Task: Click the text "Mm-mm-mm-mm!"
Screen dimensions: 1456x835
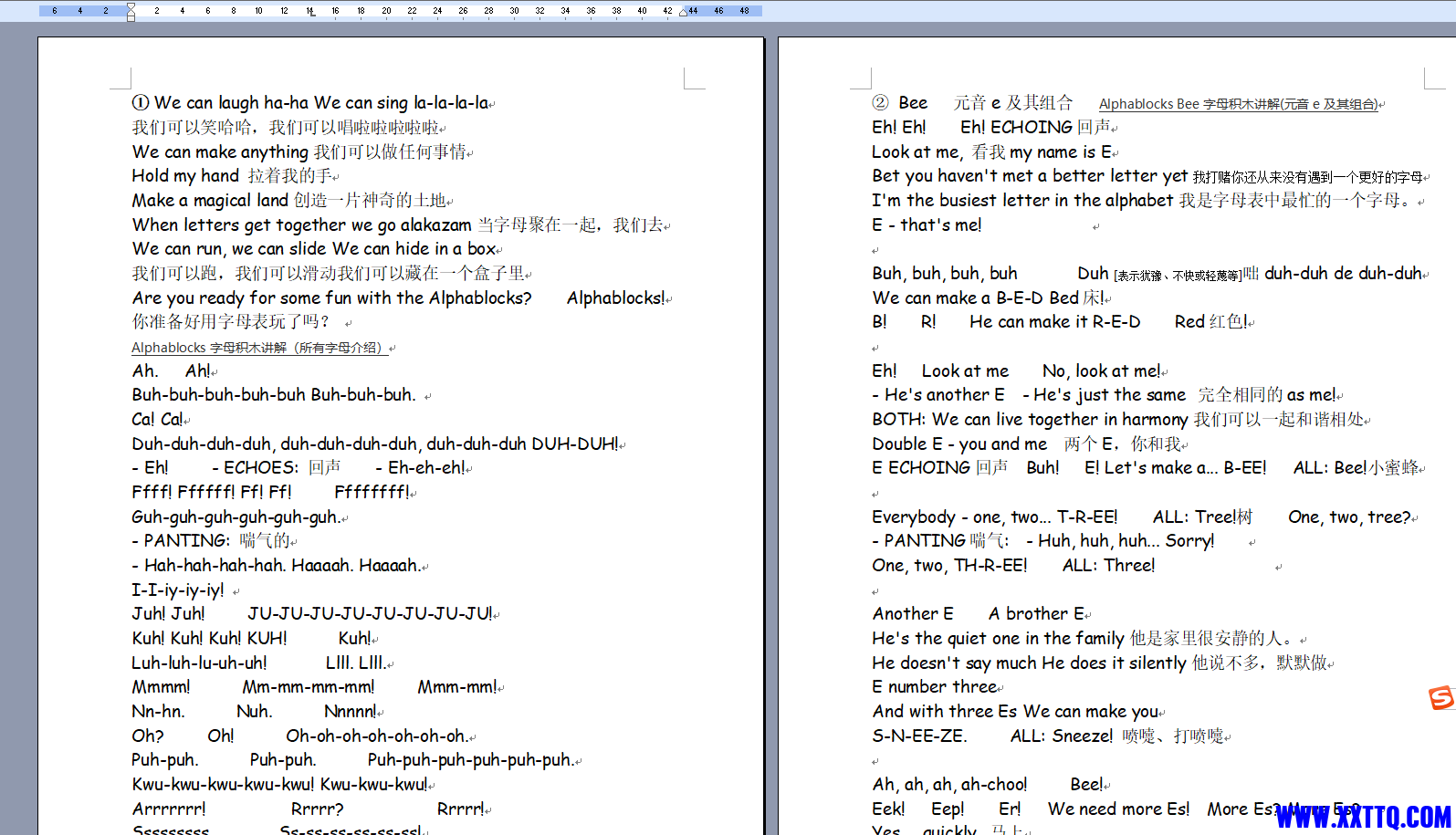Action: click(309, 686)
